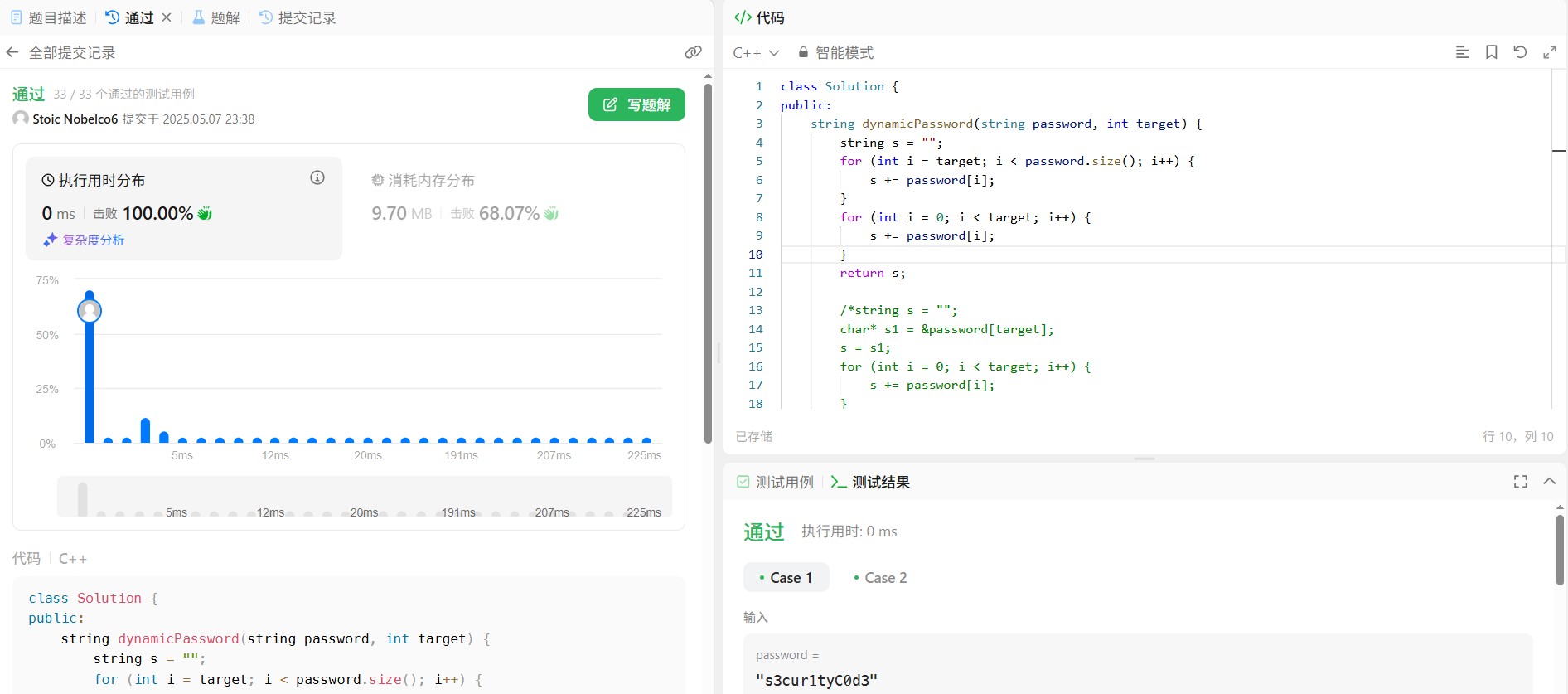The height and width of the screenshot is (694, 1568).
Task: Open the Stoic Nobelco6 user avatar
Action: pos(21,119)
